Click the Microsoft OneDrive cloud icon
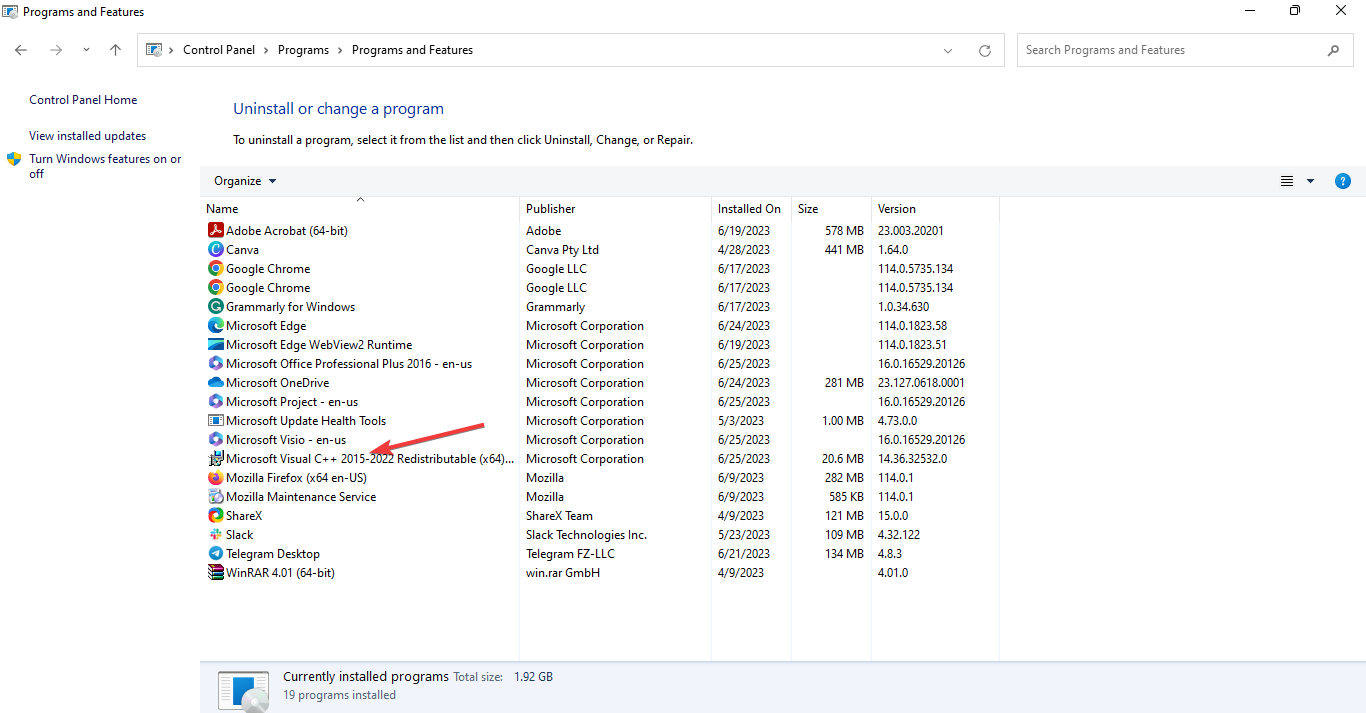Image resolution: width=1366 pixels, height=713 pixels. [x=215, y=383]
